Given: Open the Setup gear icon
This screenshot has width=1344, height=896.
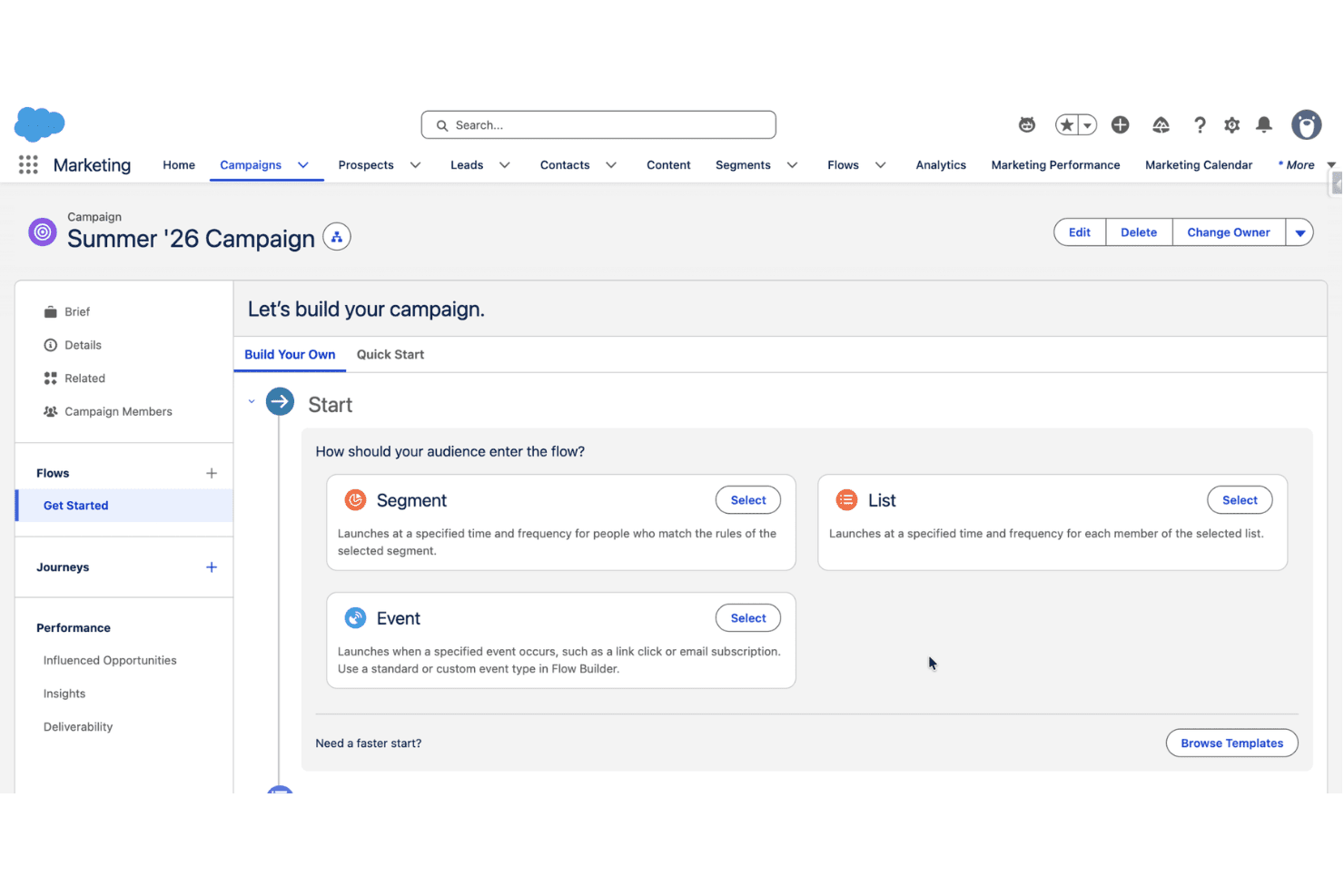Looking at the screenshot, I should (x=1232, y=125).
